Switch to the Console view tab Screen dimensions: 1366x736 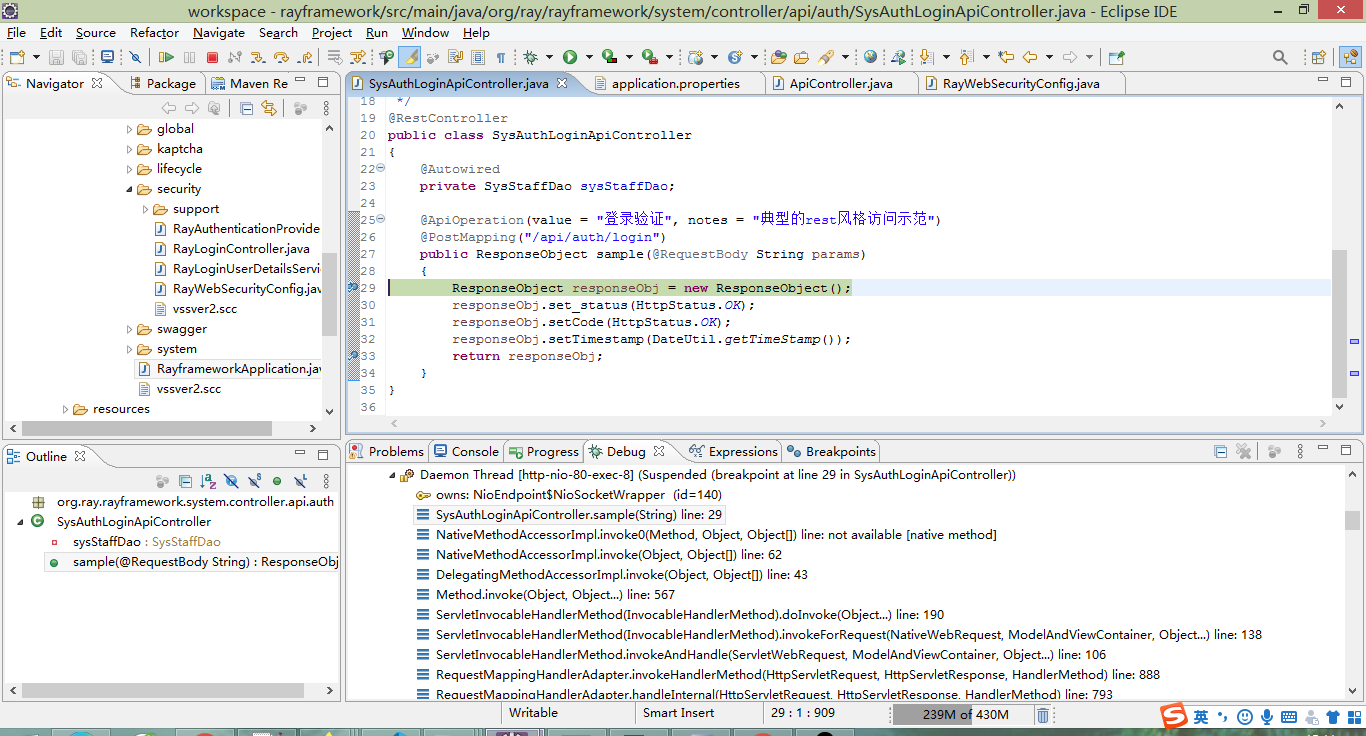pyautogui.click(x=466, y=451)
